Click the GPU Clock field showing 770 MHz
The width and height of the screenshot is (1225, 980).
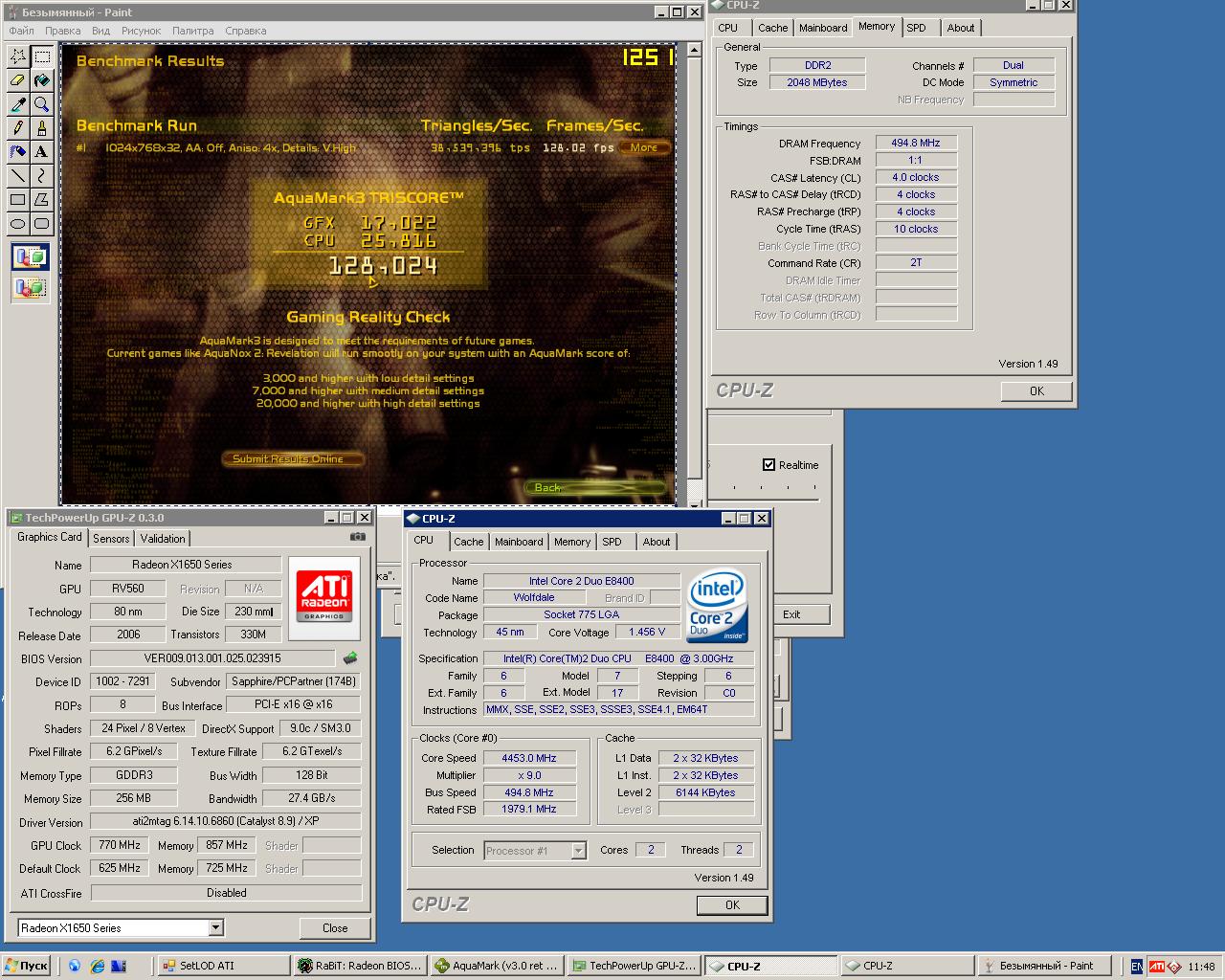pyautogui.click(x=120, y=845)
